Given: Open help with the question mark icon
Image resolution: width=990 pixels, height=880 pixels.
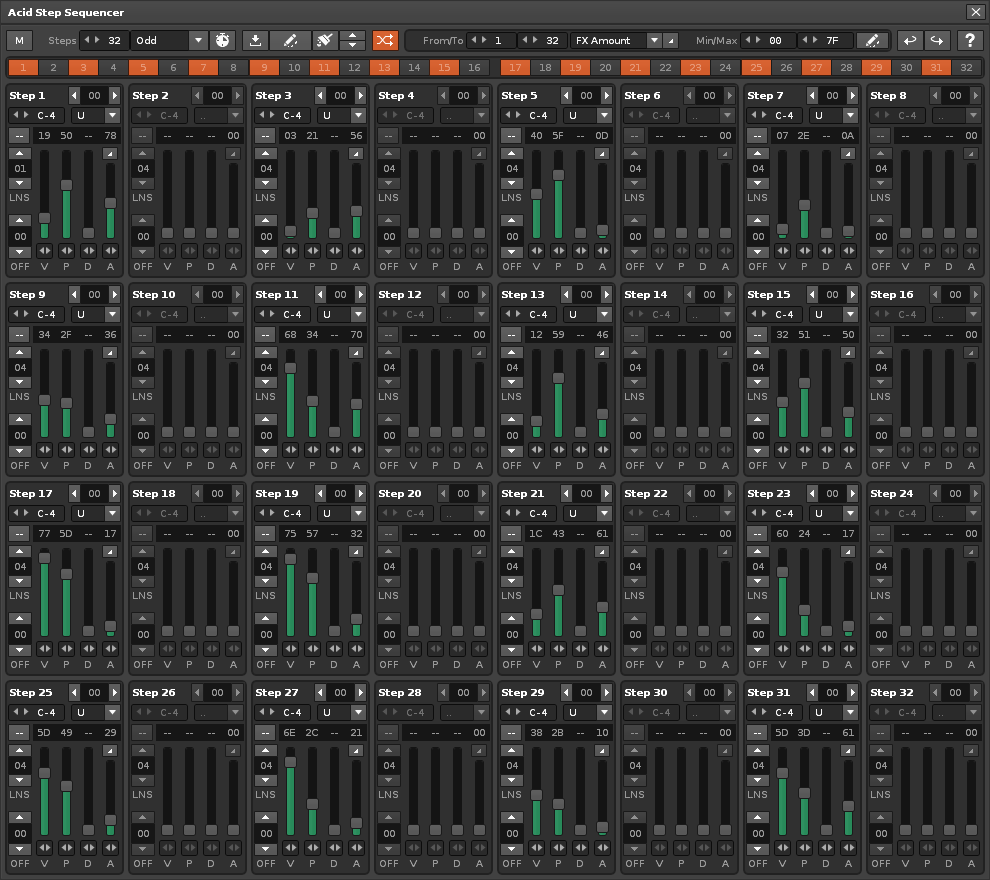Looking at the screenshot, I should [970, 40].
